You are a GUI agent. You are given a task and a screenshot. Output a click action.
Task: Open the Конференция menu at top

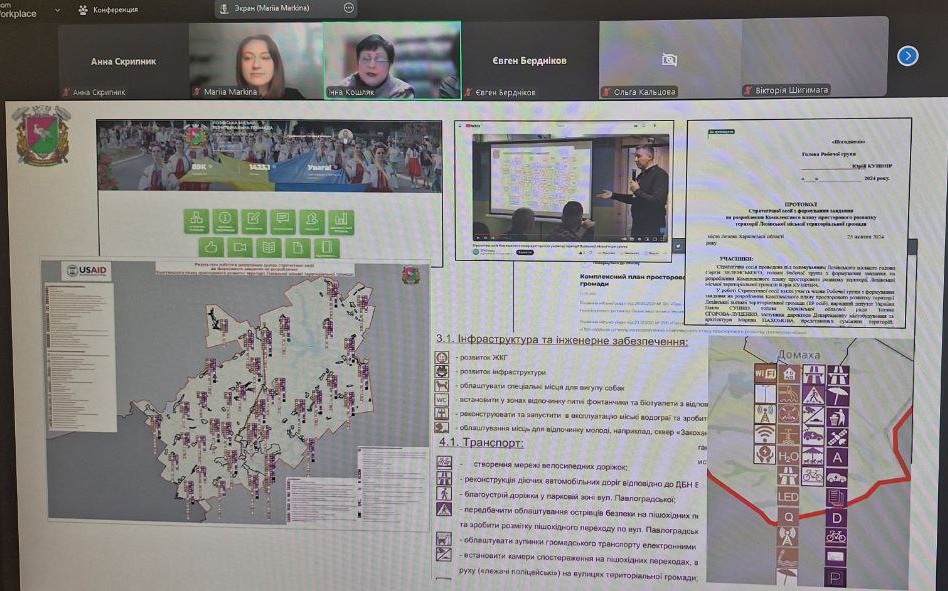pyautogui.click(x=115, y=9)
